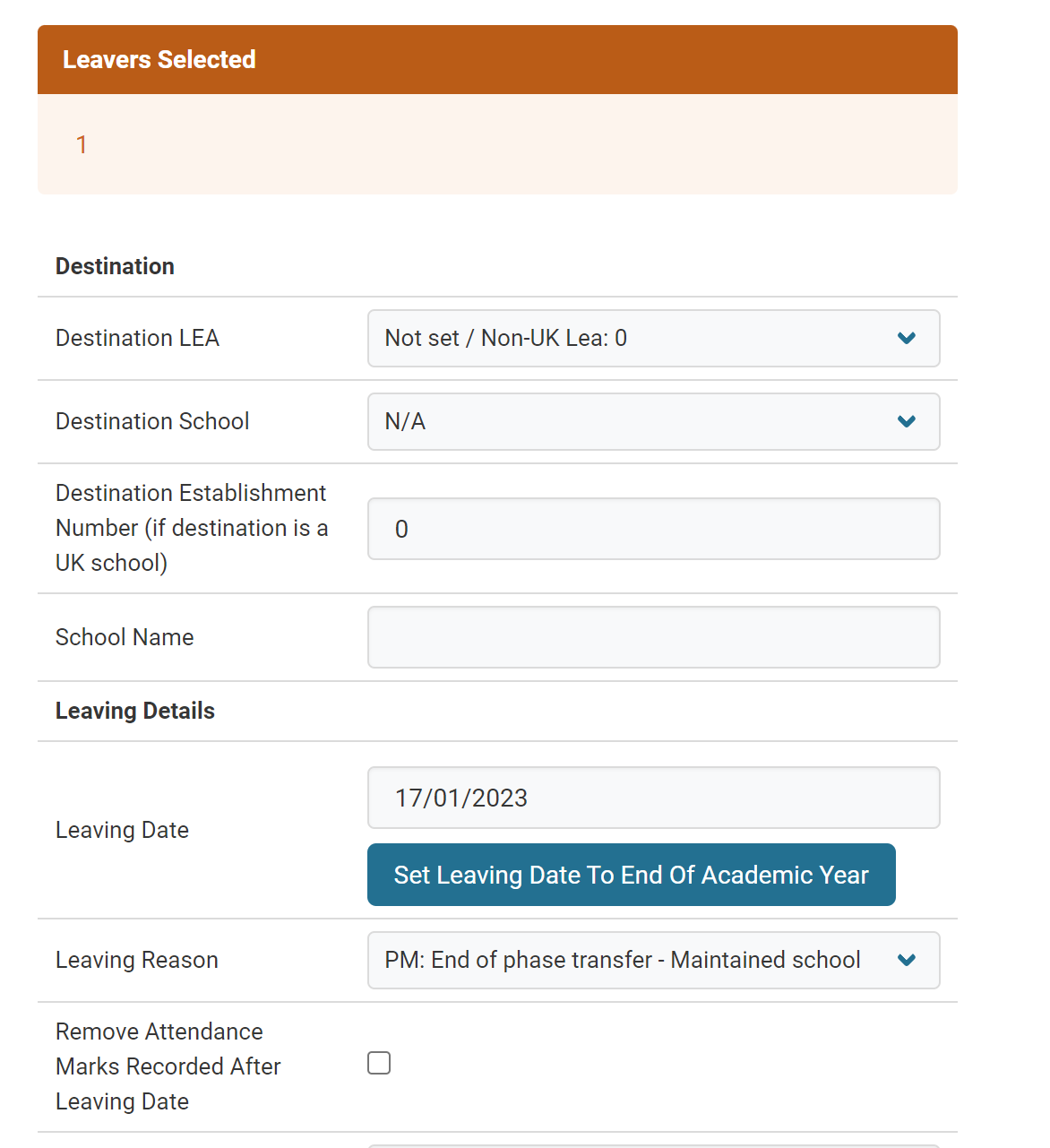Click the Leaving Reason dropdown chevron icon

pos(907,960)
